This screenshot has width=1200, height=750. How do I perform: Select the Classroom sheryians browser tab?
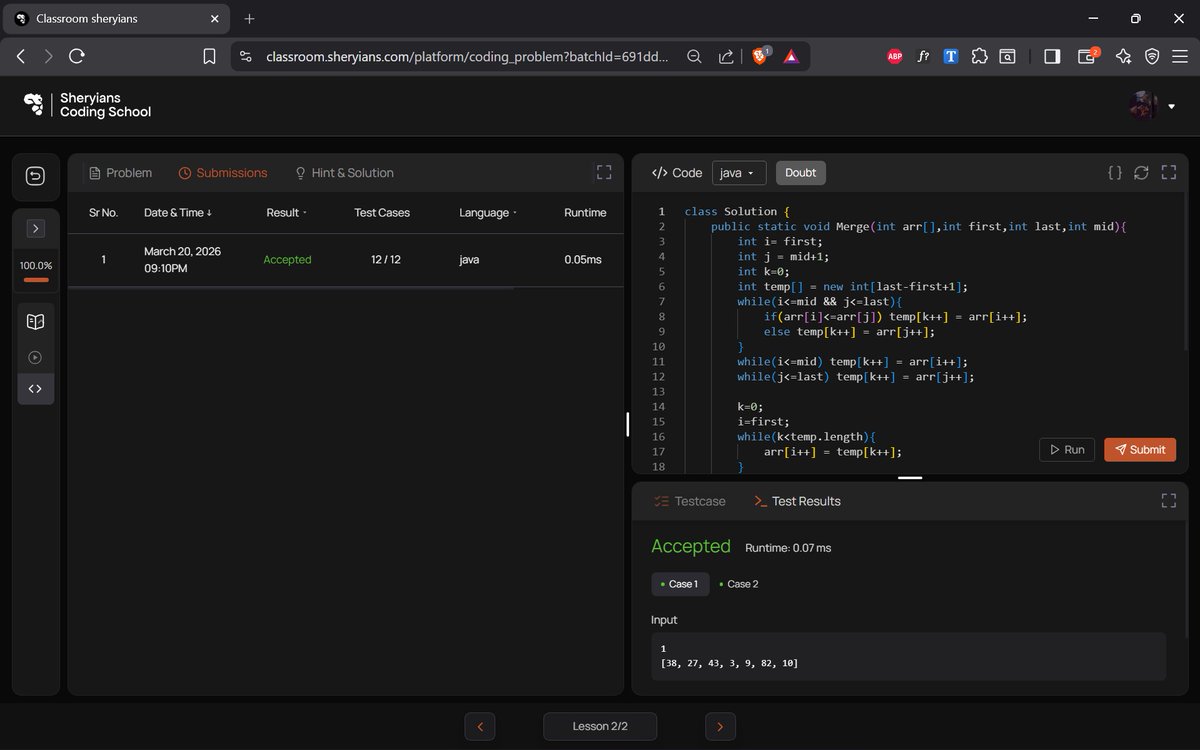[x=118, y=18]
